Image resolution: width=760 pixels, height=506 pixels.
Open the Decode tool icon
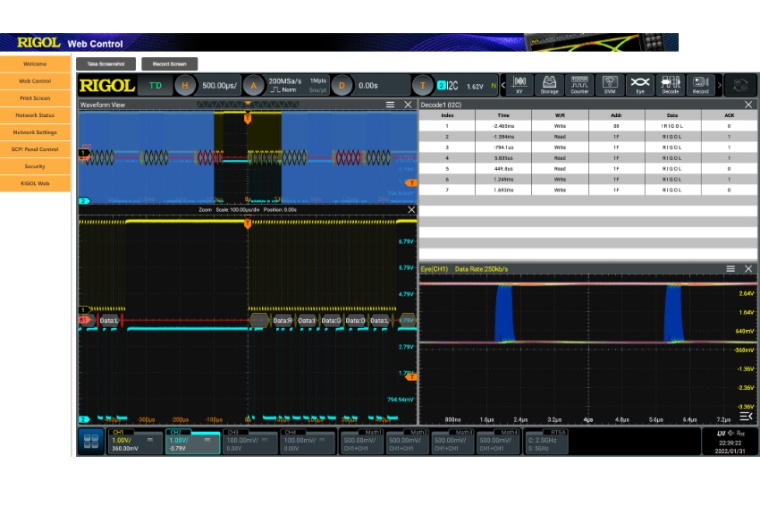tap(670, 85)
